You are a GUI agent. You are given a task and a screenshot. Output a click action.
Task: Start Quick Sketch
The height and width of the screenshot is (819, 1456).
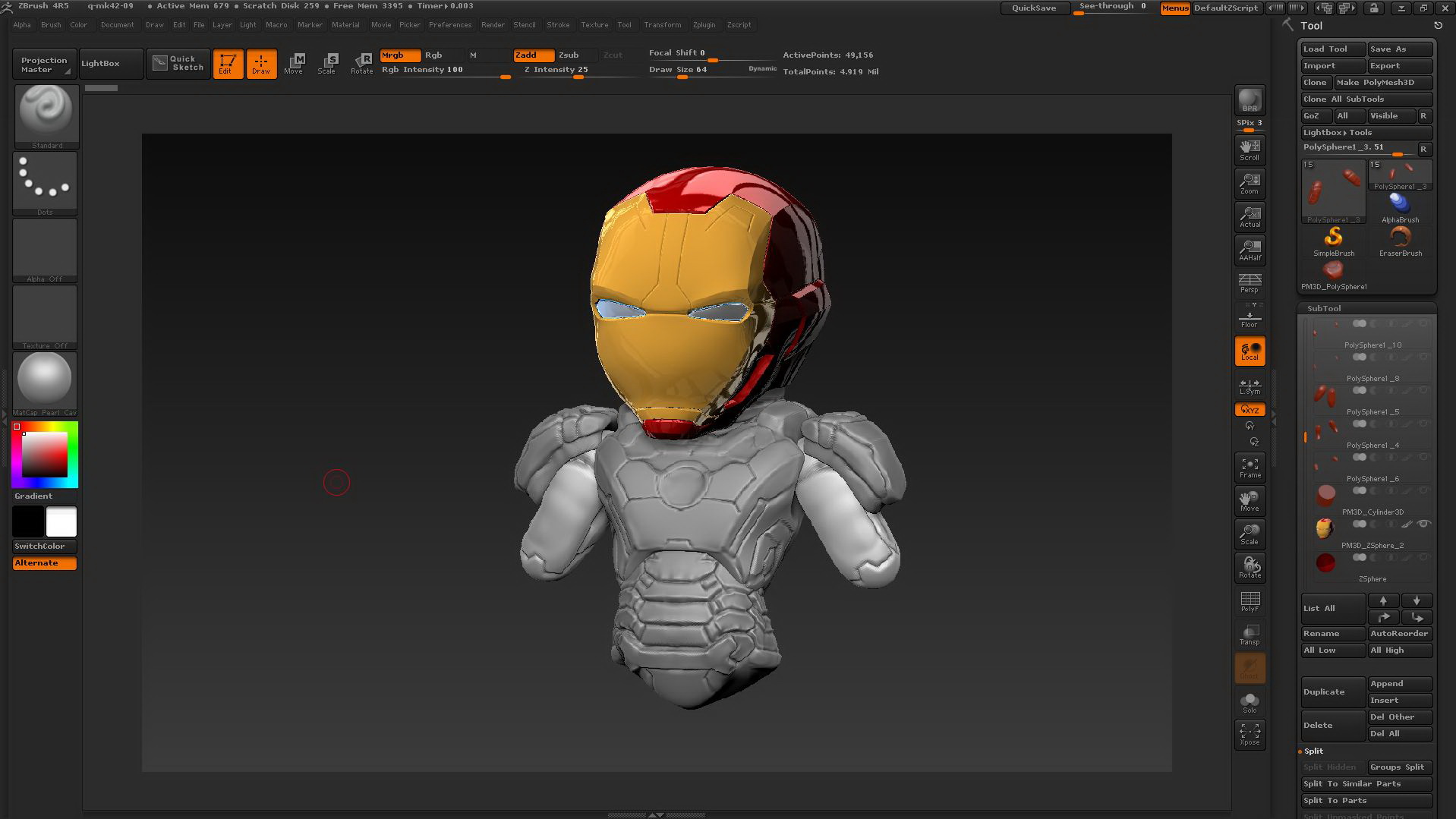point(178,64)
